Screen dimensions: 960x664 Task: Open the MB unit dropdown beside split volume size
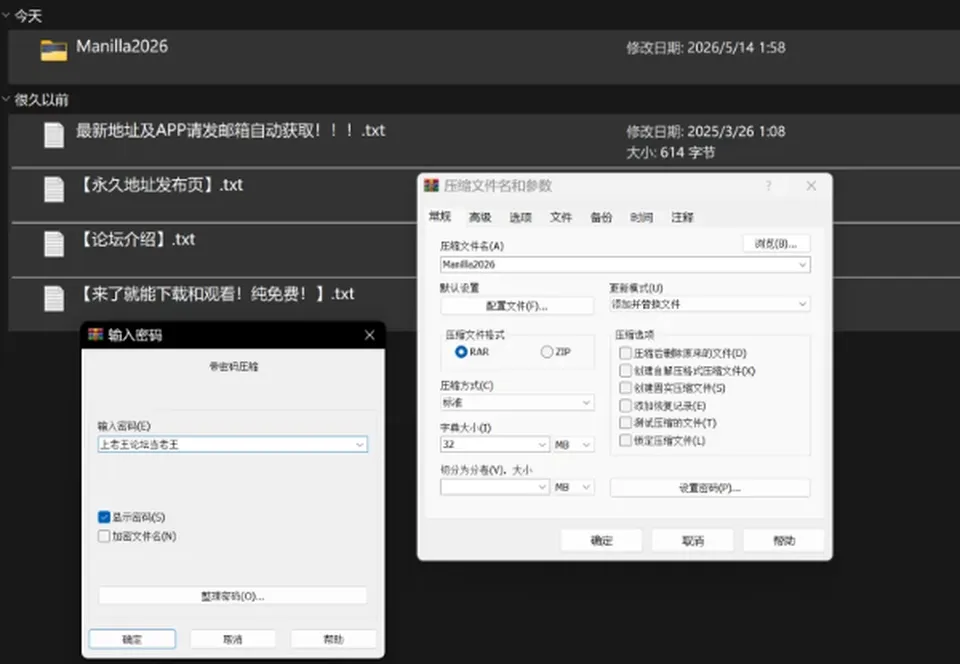point(573,487)
